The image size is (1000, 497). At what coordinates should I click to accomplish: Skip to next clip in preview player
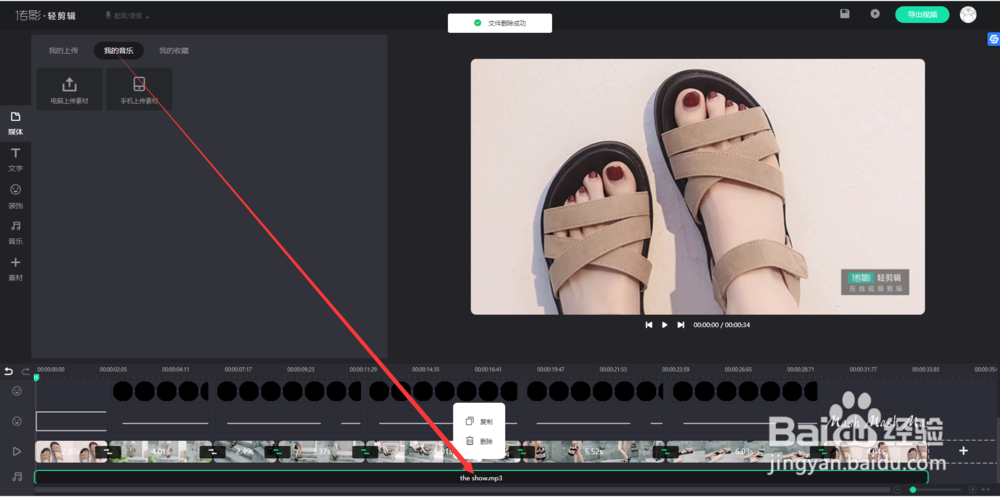(680, 325)
